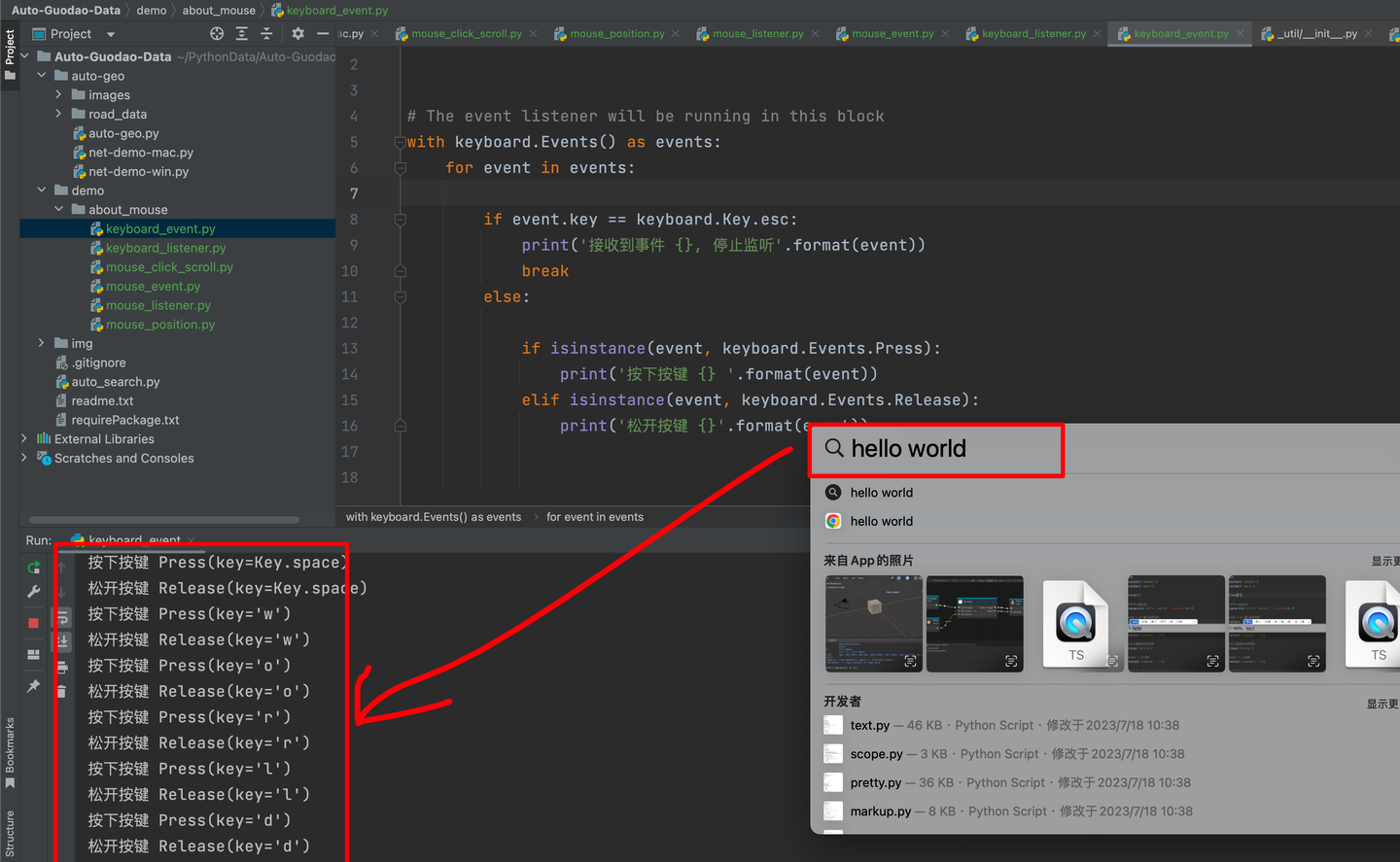Rerun keyboard_event with the green rerun icon
1400x862 pixels.
coord(33,568)
